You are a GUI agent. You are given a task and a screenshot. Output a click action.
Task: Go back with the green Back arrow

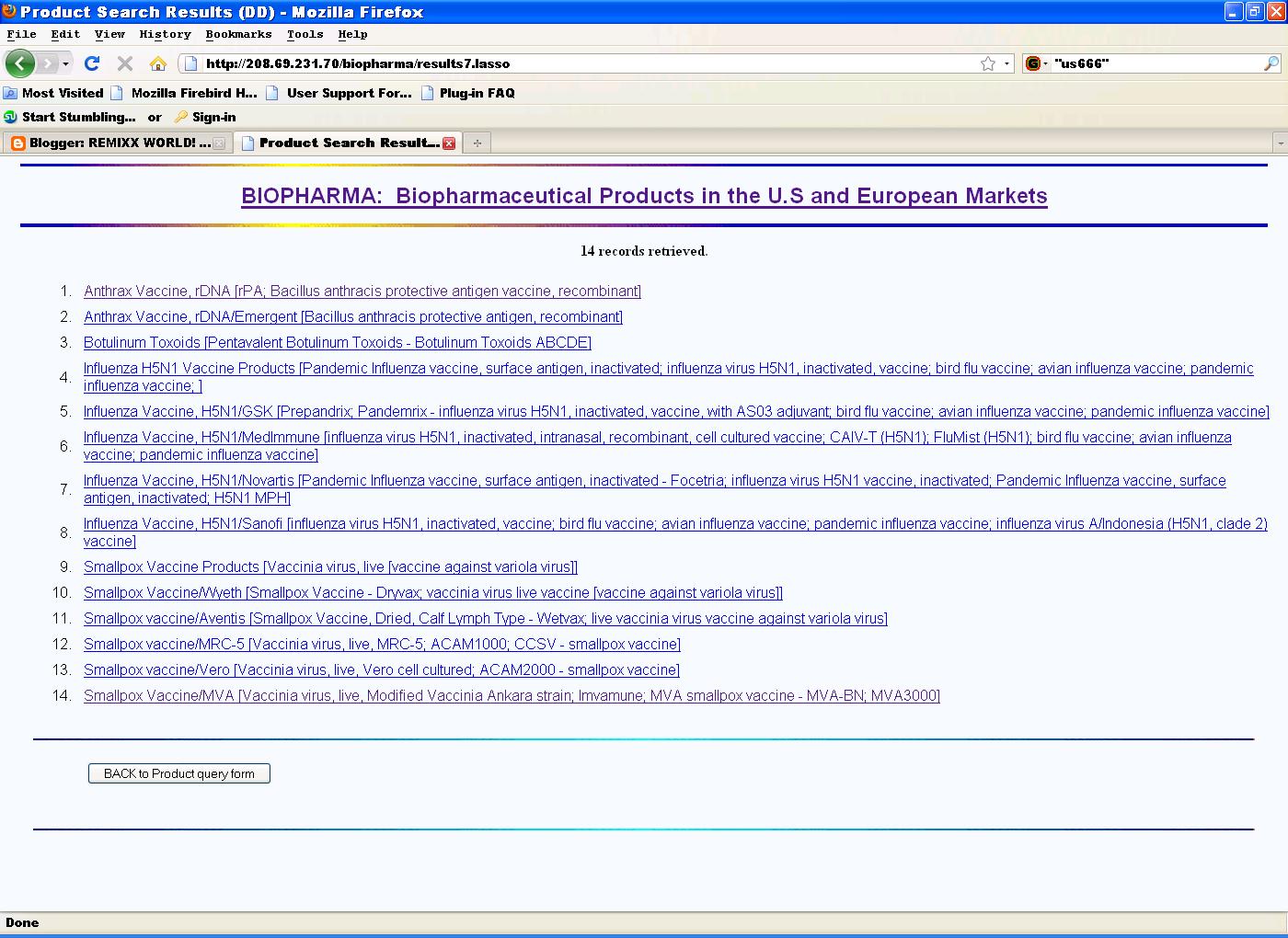pos(20,63)
